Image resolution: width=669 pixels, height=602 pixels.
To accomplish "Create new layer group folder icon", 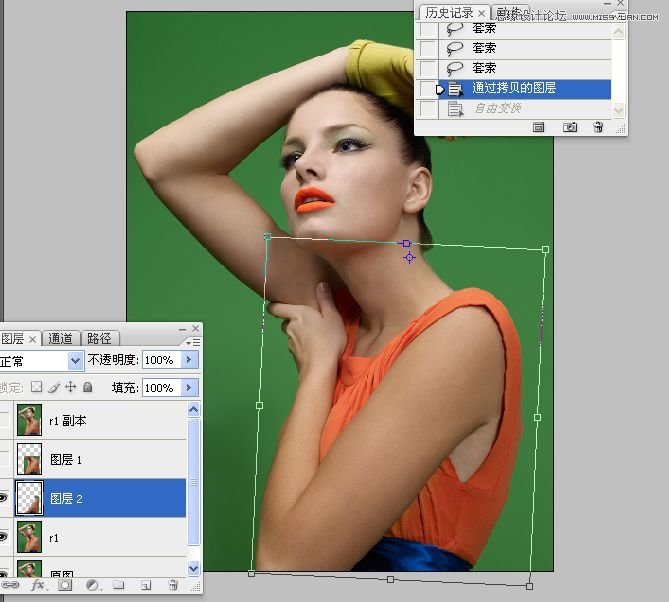I will pyautogui.click(x=119, y=585).
